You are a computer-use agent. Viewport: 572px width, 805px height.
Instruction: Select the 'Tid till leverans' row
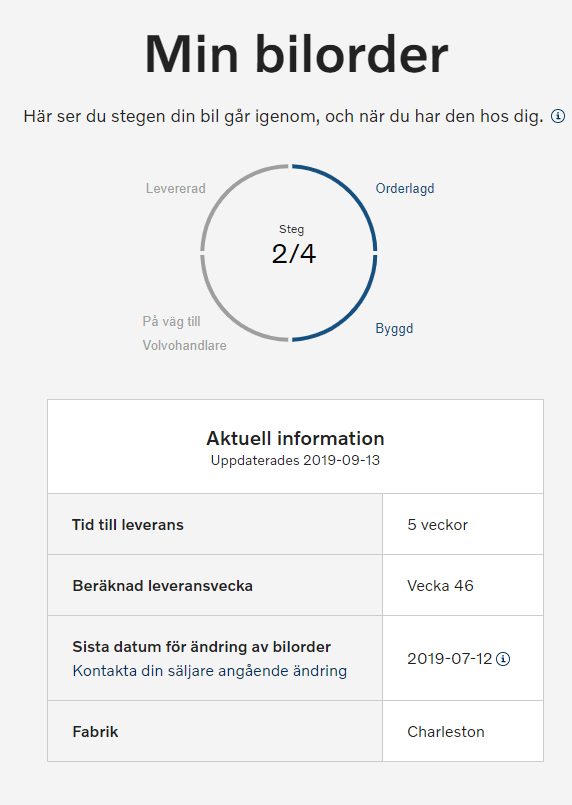(295, 524)
